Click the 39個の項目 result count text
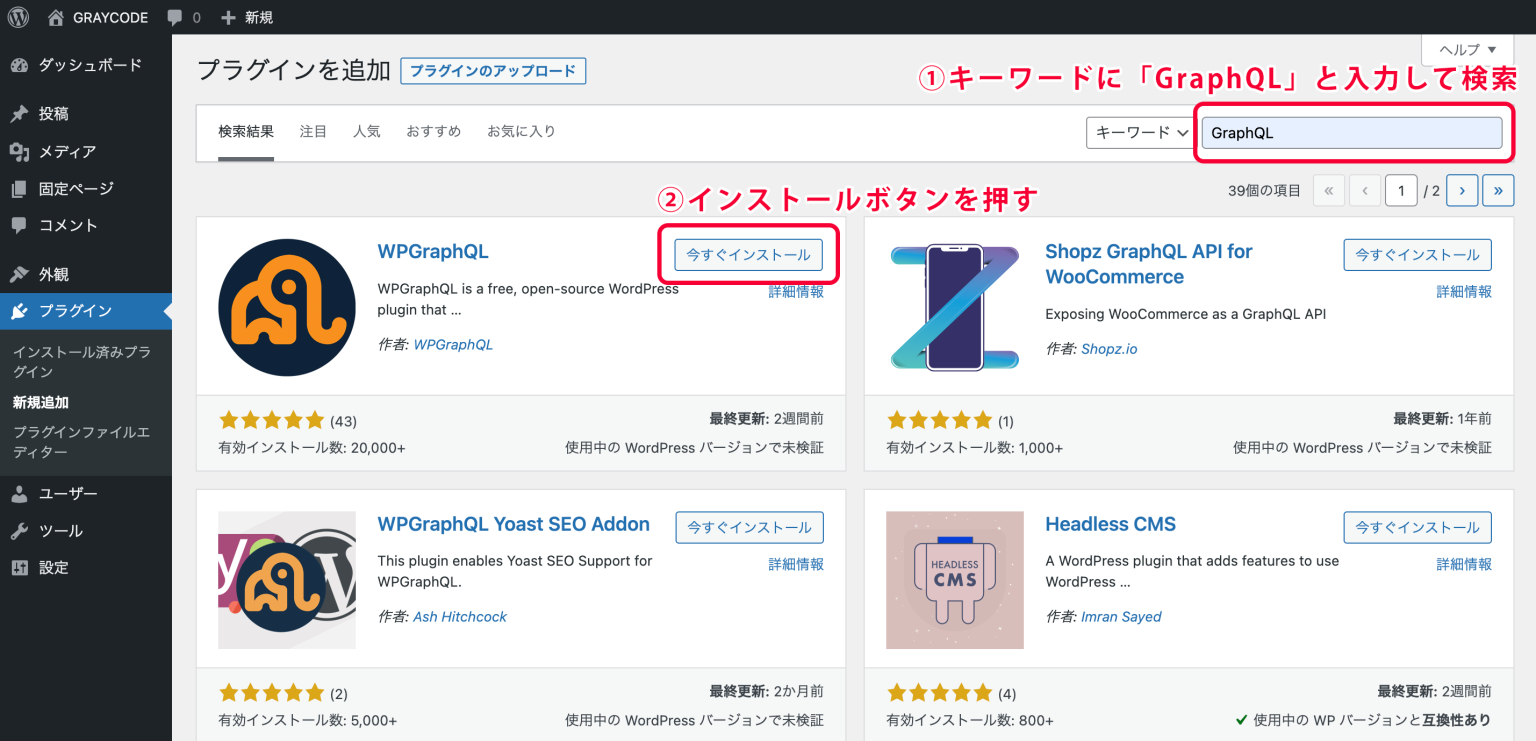1536x741 pixels. pyautogui.click(x=1264, y=190)
